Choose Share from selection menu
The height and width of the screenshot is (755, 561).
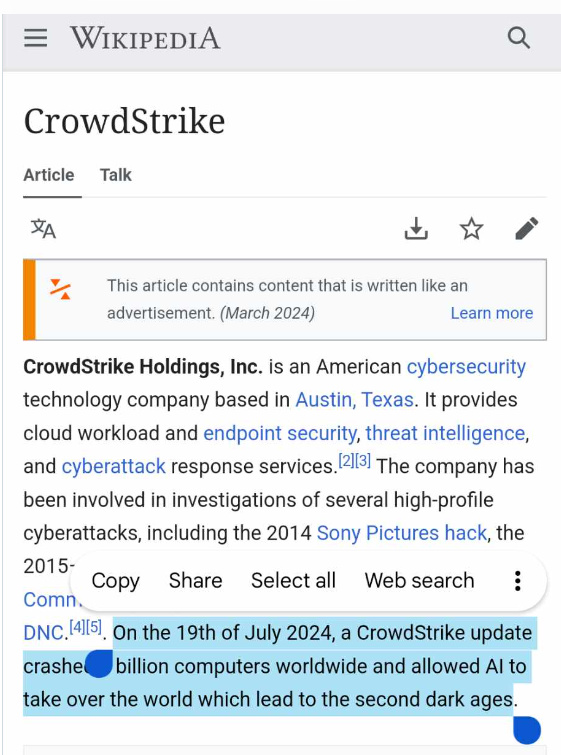point(196,581)
